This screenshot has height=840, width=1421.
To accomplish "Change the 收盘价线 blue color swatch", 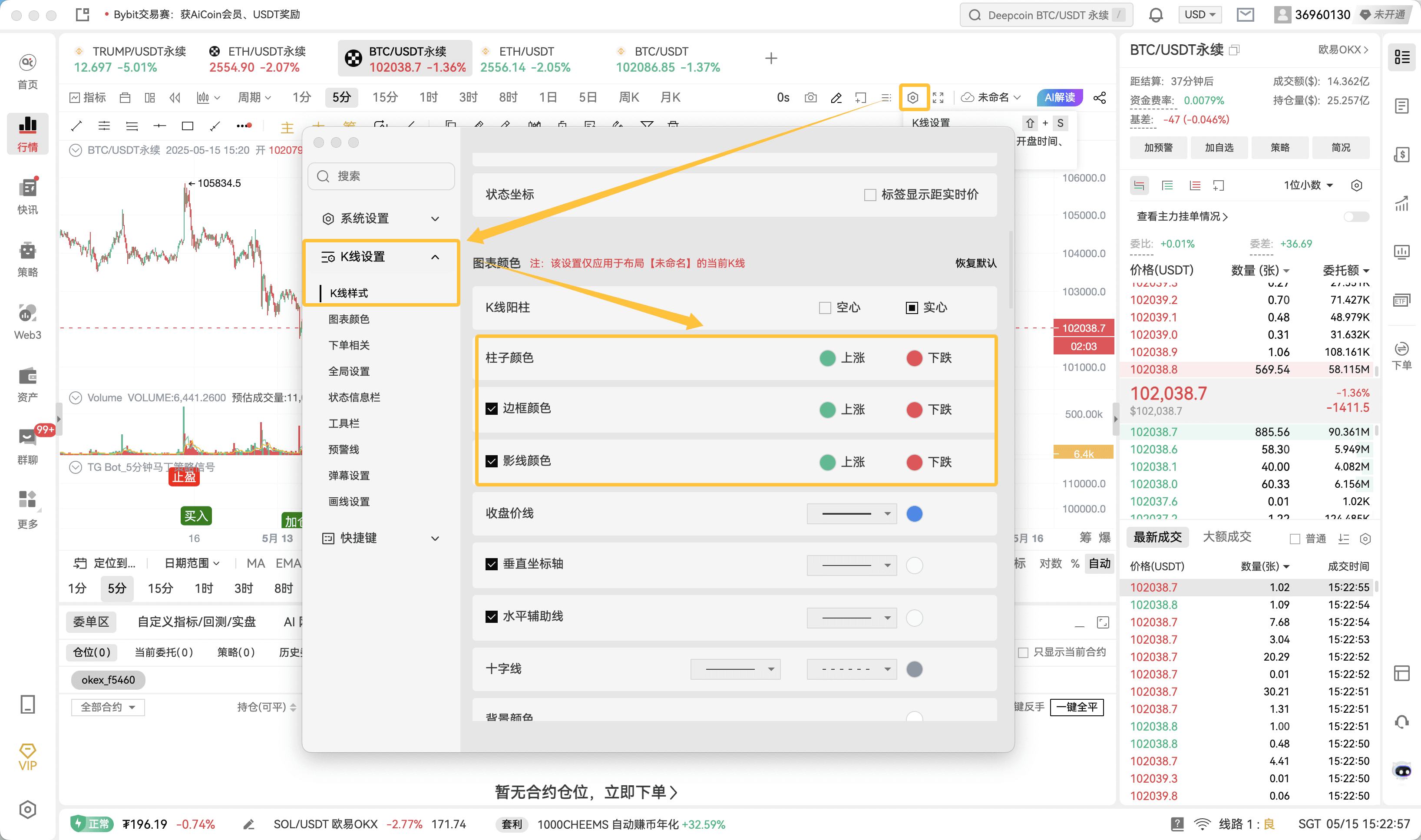I will (914, 513).
